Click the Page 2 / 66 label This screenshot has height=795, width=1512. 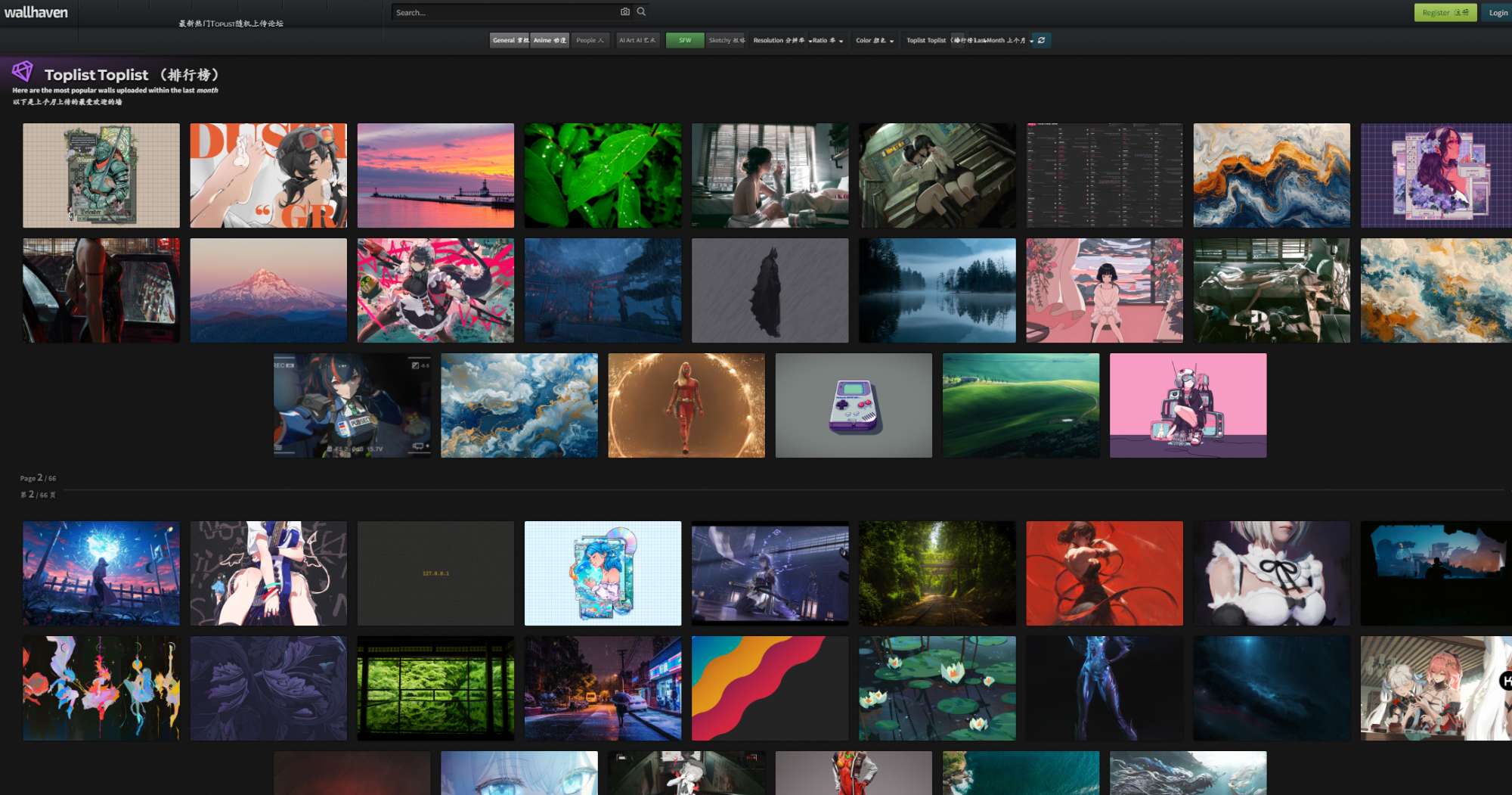38,478
